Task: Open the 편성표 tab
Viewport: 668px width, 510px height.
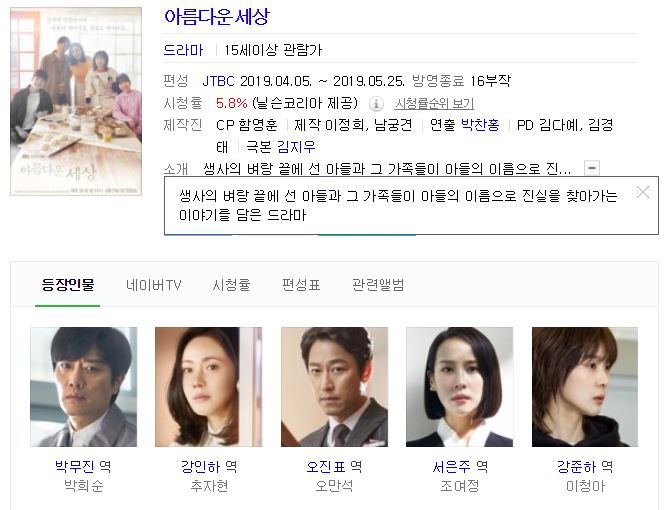Action: (x=301, y=285)
